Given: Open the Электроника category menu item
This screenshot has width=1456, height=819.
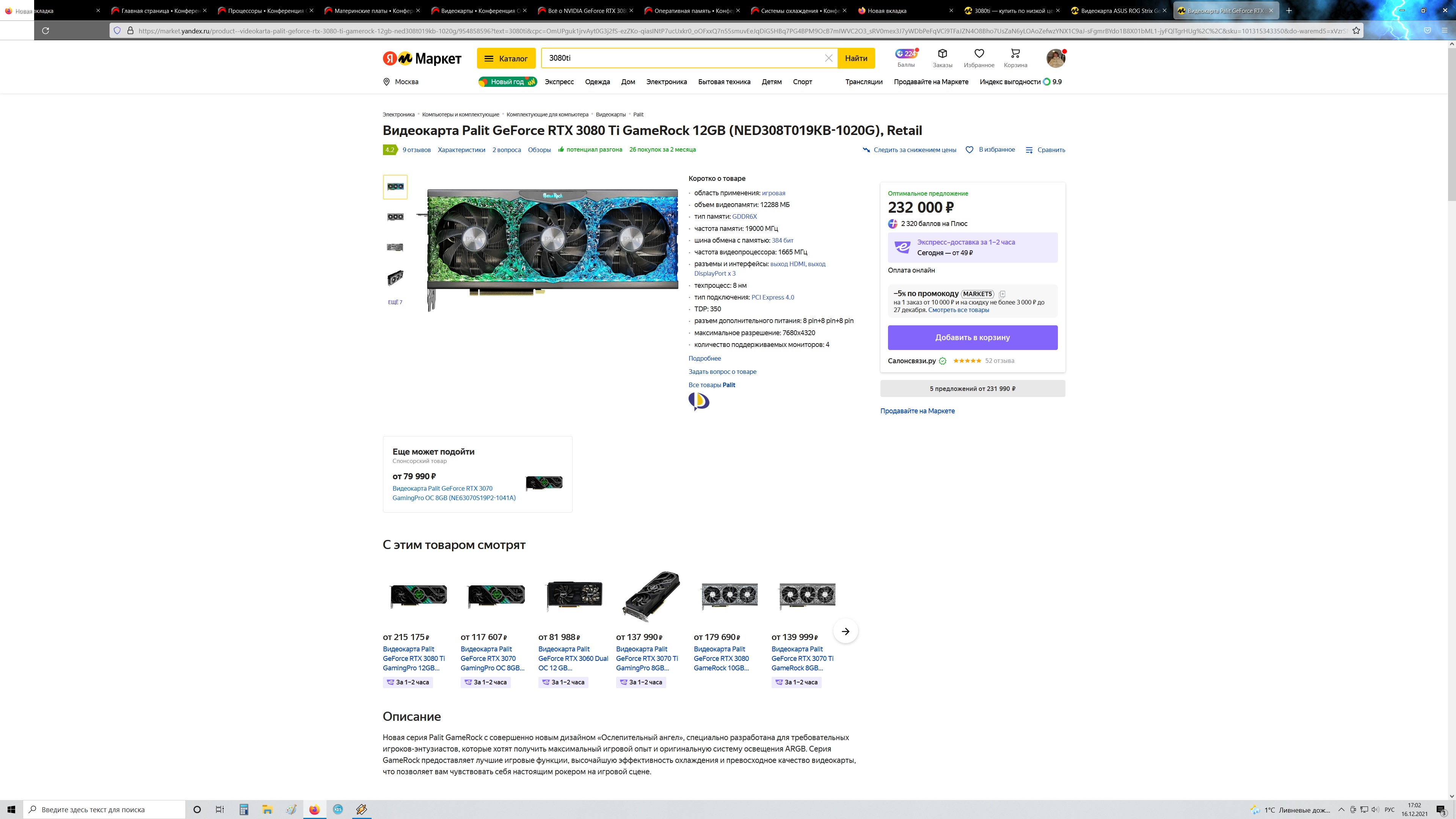Looking at the screenshot, I should point(667,82).
